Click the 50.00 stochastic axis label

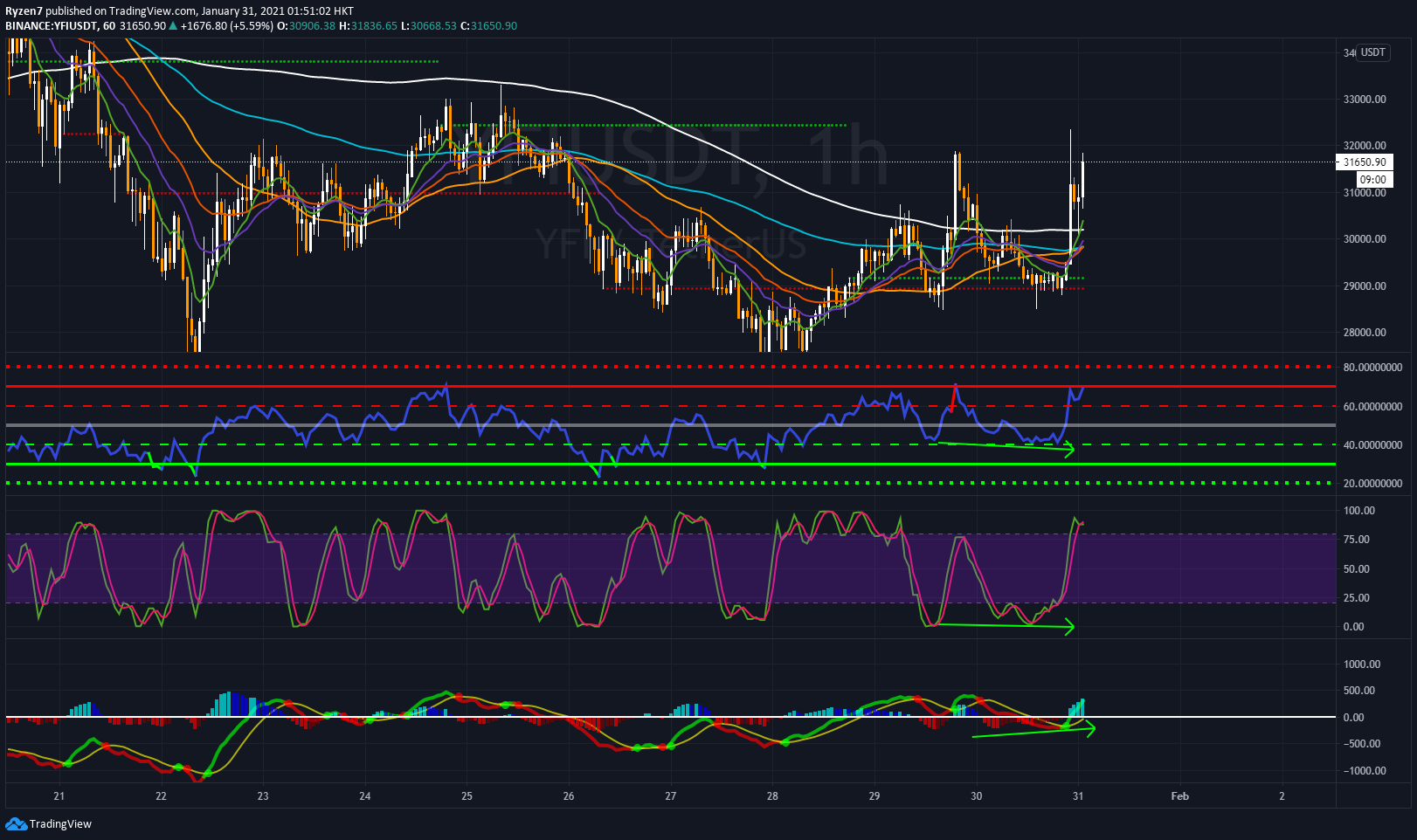tap(1357, 569)
